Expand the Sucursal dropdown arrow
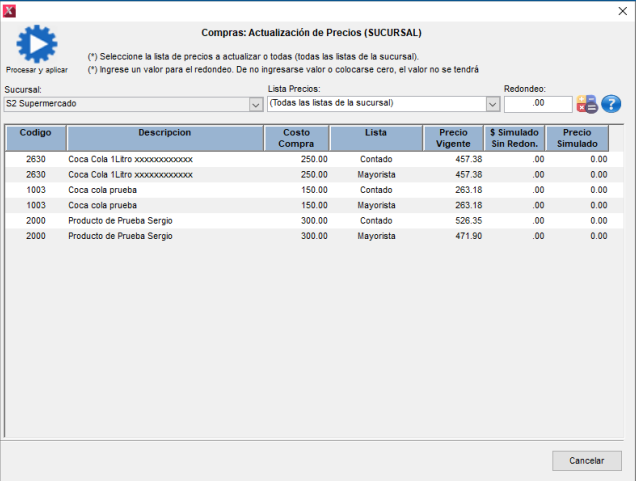The width and height of the screenshot is (636, 481). pyautogui.click(x=255, y=104)
